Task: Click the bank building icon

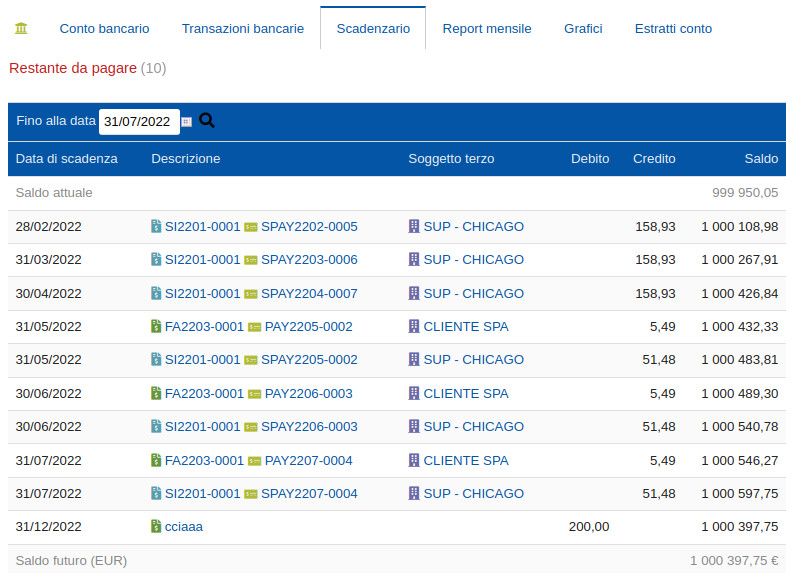Action: 22,28
